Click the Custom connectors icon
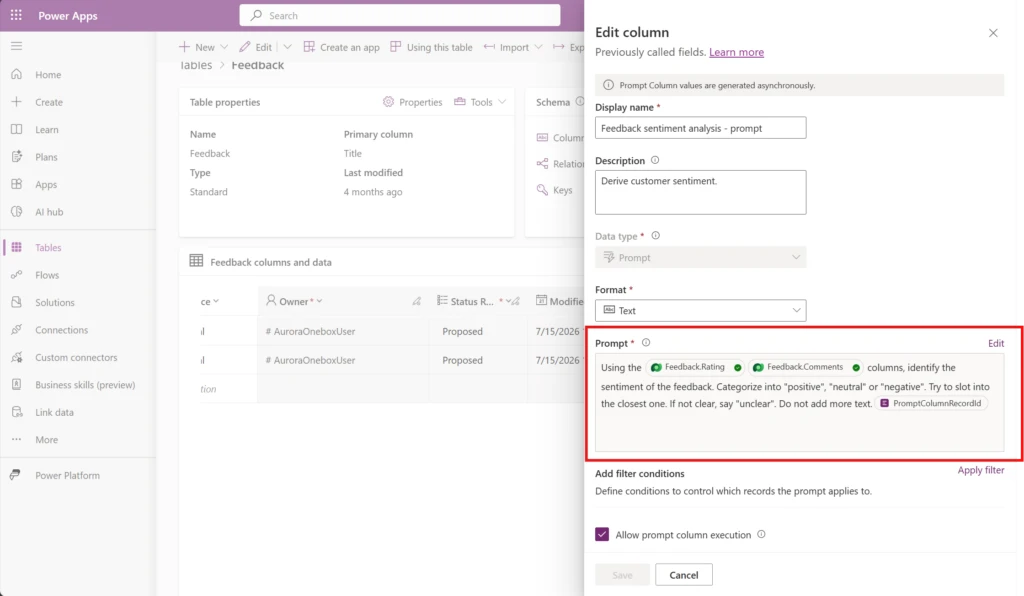 (16, 357)
